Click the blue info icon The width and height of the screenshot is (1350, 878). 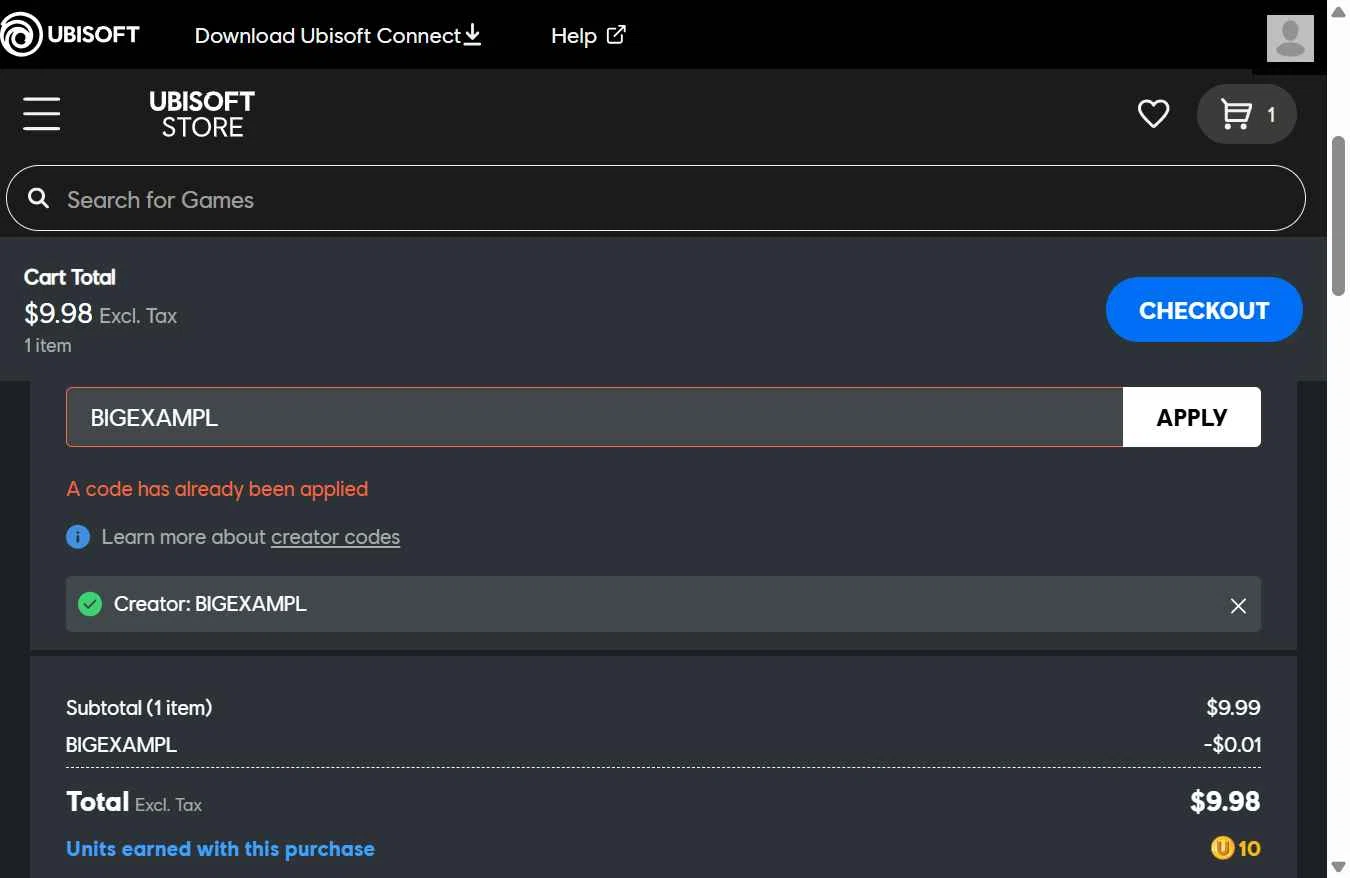(x=78, y=537)
